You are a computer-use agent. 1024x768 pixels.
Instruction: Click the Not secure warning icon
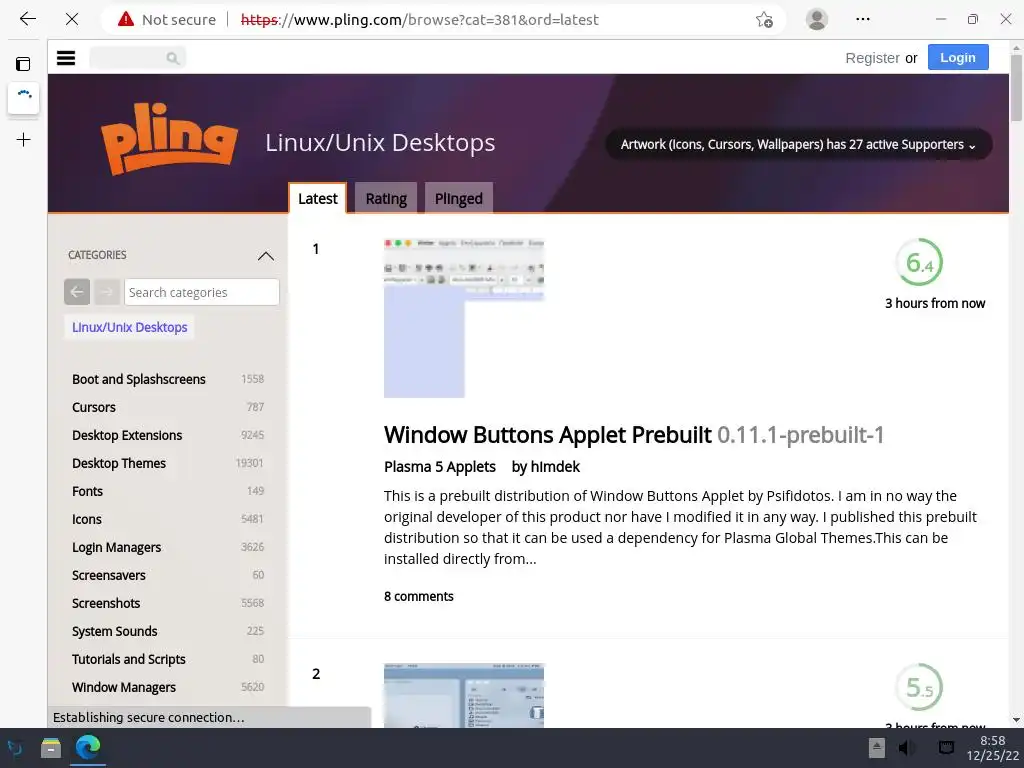pyautogui.click(x=125, y=19)
